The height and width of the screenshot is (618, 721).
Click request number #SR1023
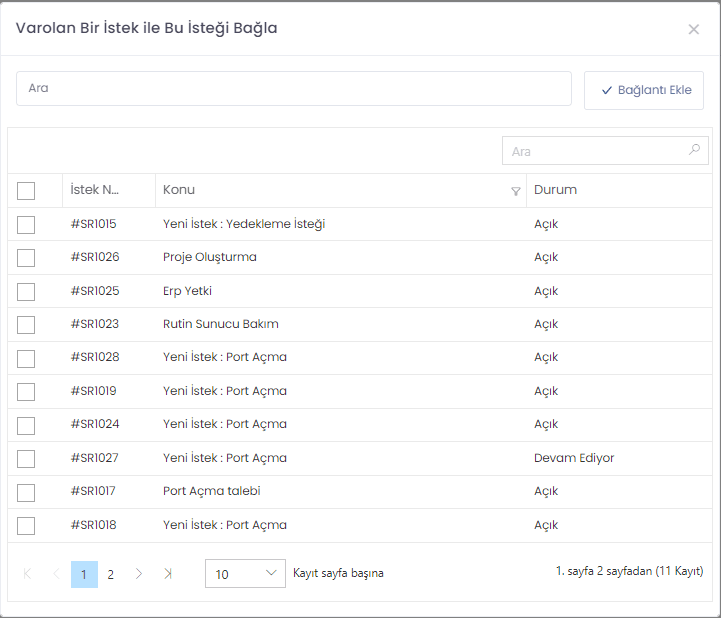point(95,324)
